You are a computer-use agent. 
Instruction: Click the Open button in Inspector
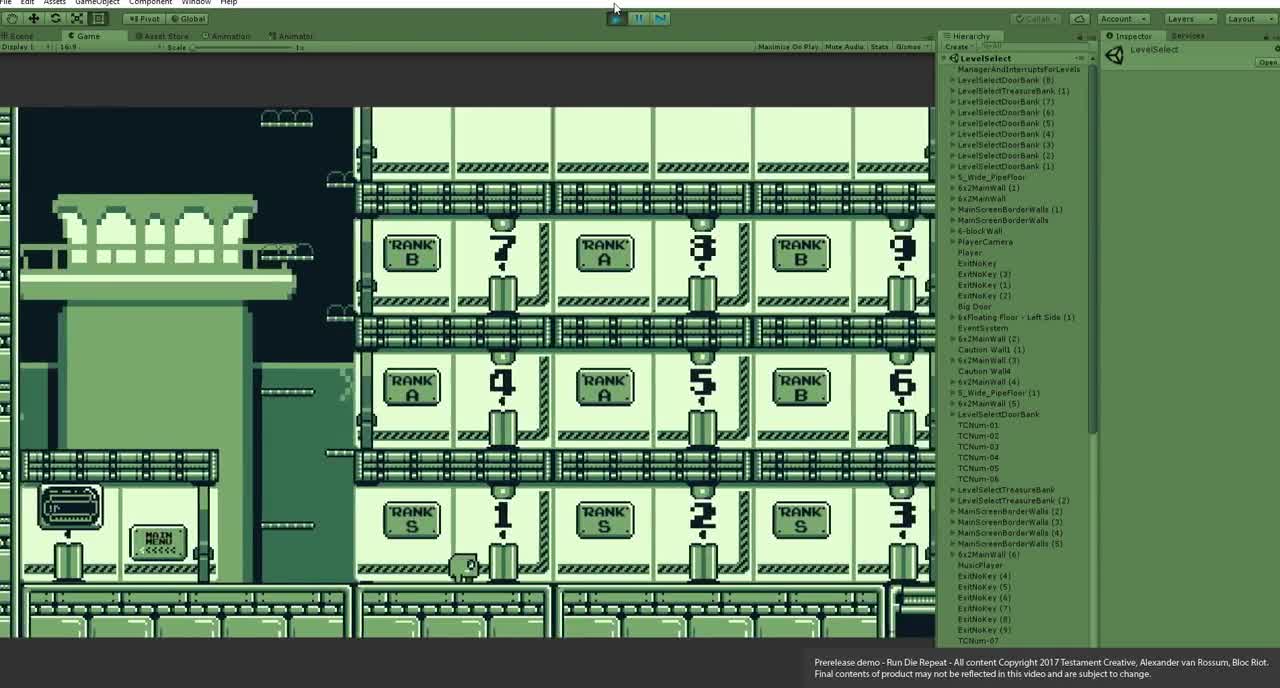tap(1267, 63)
